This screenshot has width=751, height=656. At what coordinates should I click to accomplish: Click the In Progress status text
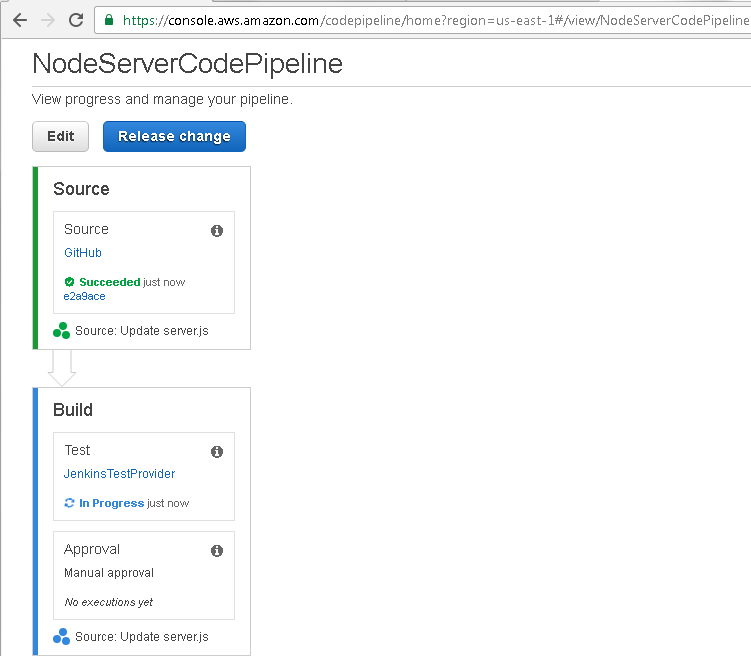coord(112,503)
